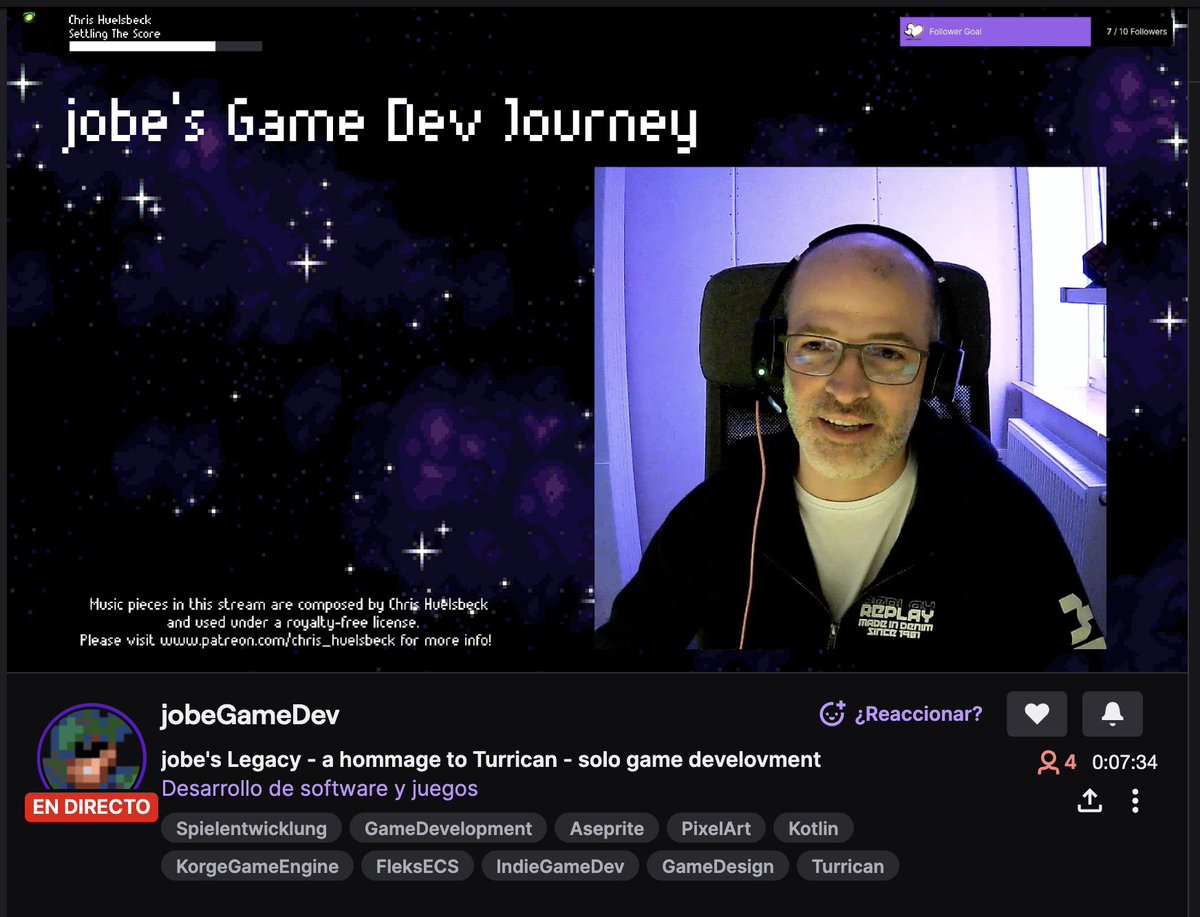Select the Kotlin tag
The image size is (1200, 917).
click(x=813, y=829)
